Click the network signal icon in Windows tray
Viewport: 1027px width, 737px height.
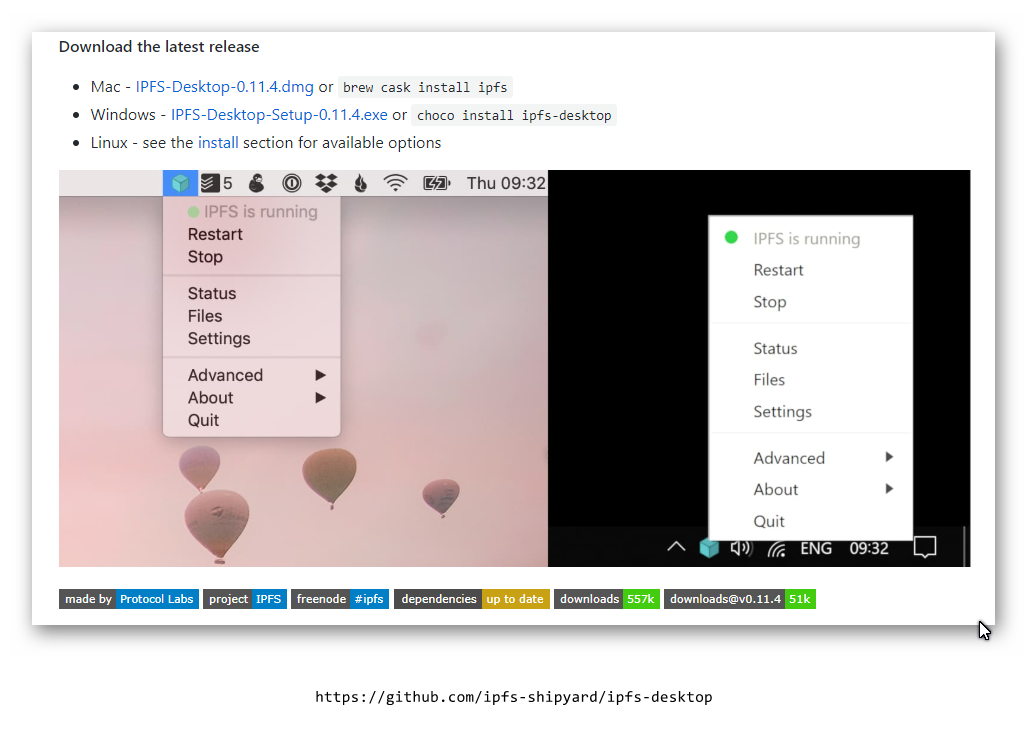pyautogui.click(x=777, y=549)
